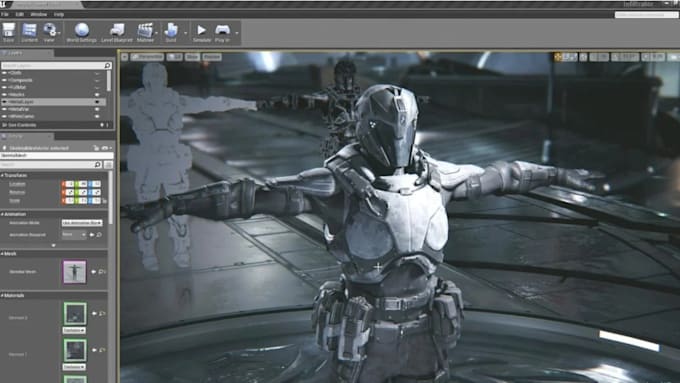Click the magnifier in Layers search box
Viewport: 680px width, 383px height.
108,65
